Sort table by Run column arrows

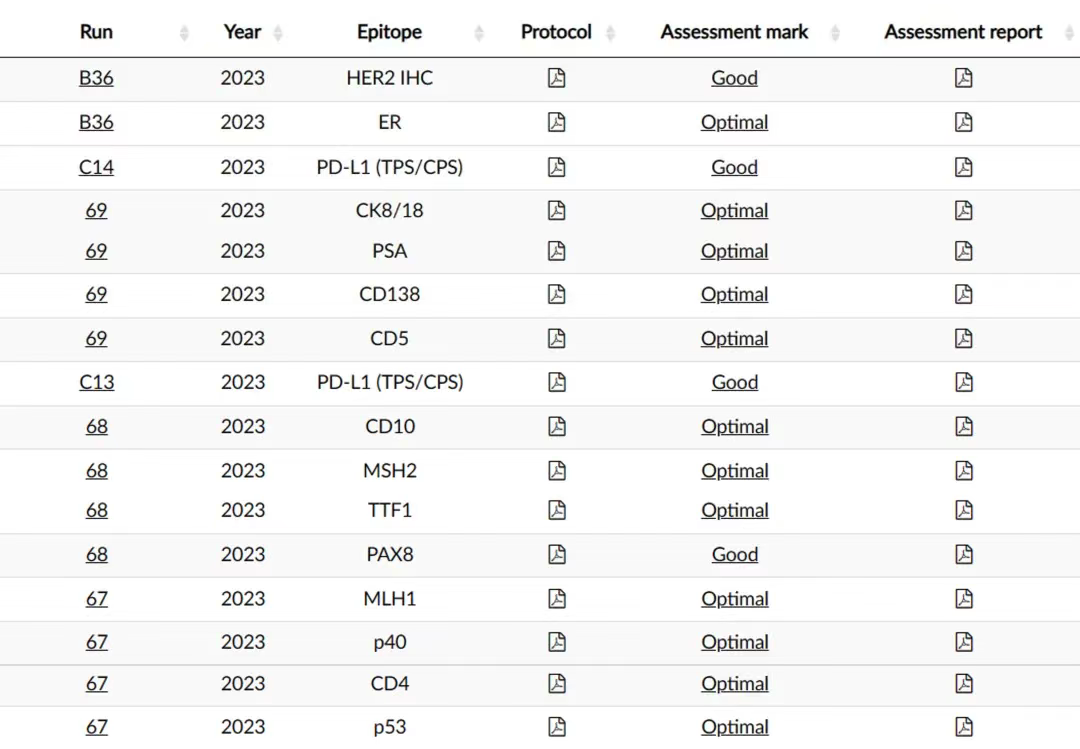[x=184, y=33]
